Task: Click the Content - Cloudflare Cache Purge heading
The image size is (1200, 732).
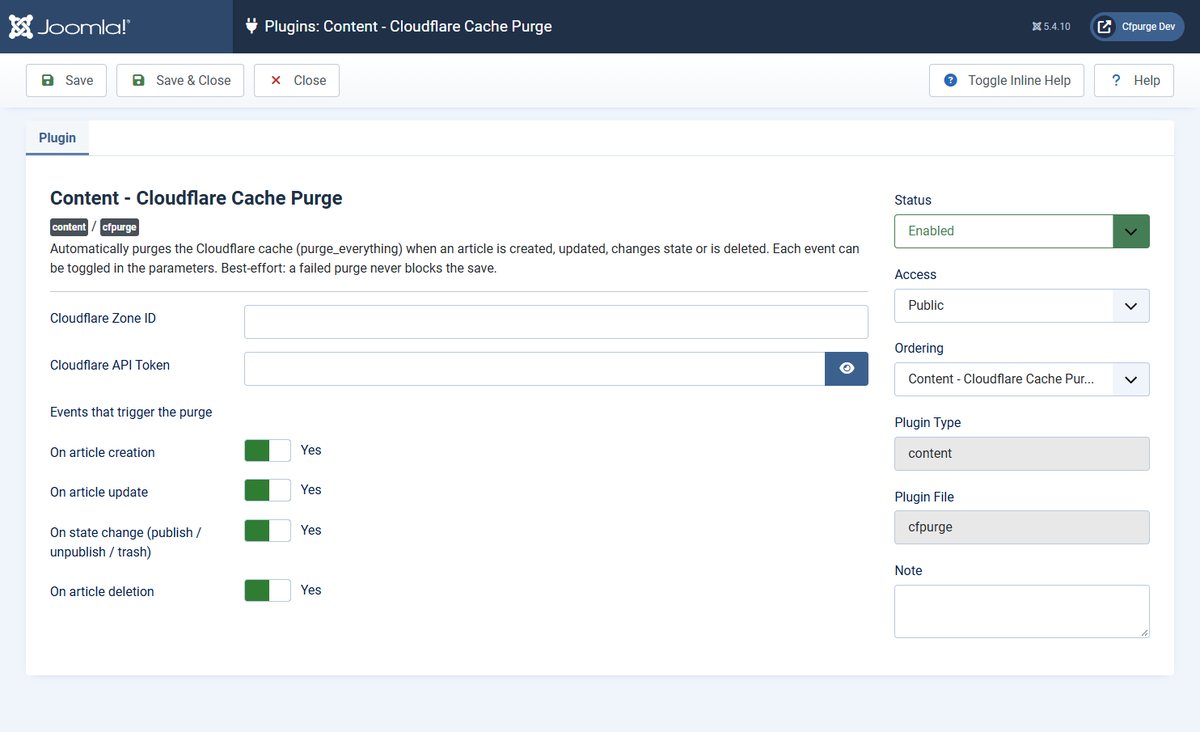Action: (x=196, y=198)
